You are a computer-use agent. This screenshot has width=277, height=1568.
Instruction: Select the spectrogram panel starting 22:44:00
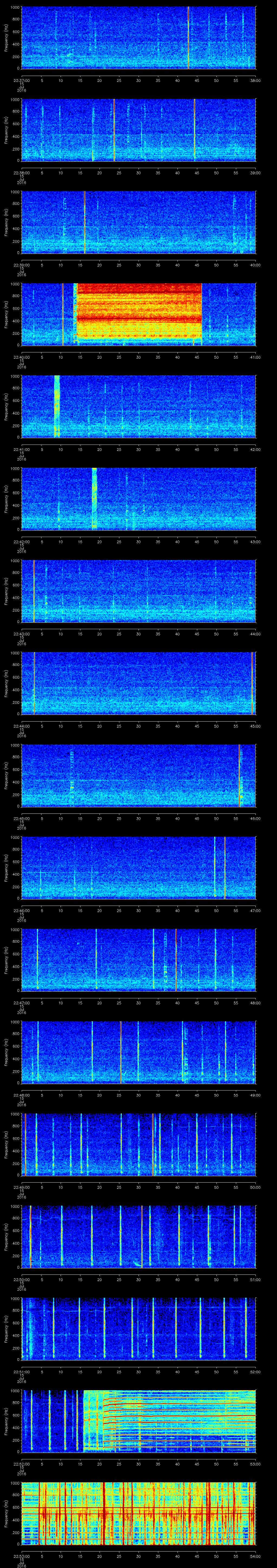[x=139, y=683]
